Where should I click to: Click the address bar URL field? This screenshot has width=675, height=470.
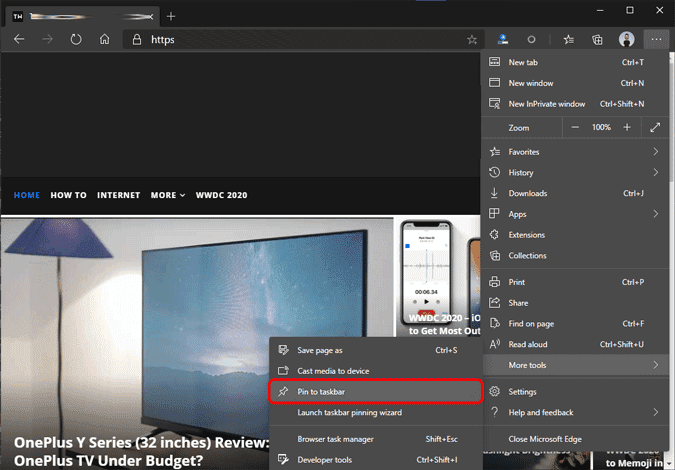(301, 40)
